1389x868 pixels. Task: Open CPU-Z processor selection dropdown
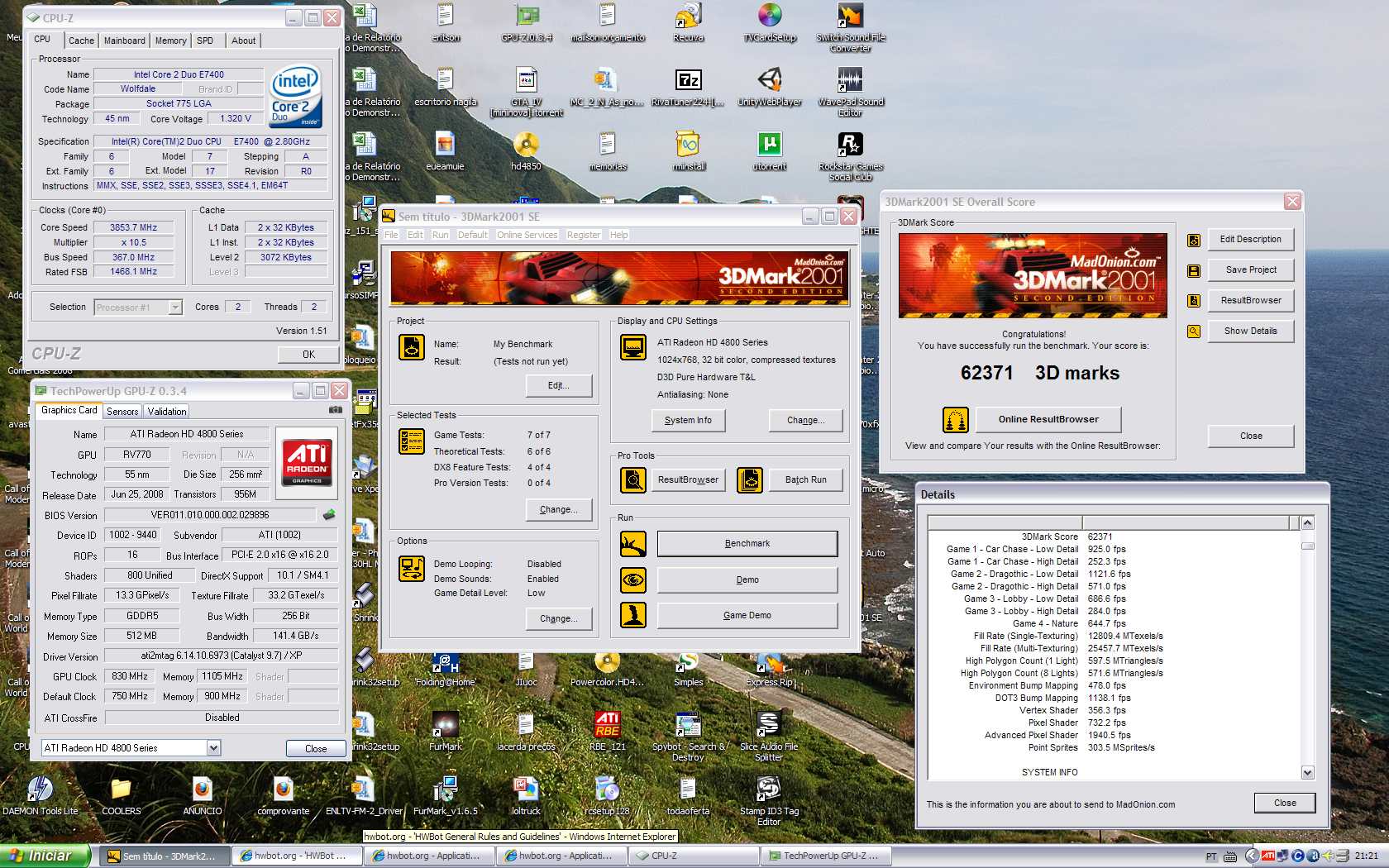pyautogui.click(x=175, y=308)
